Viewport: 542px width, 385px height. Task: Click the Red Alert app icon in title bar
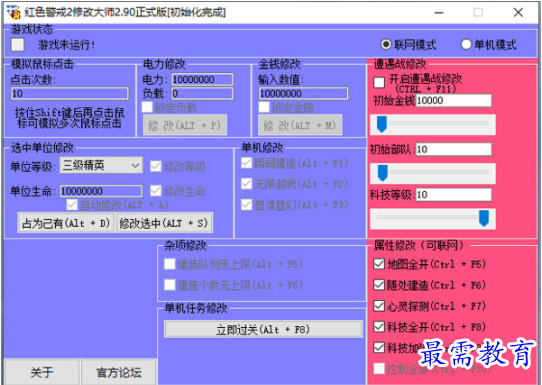13,12
